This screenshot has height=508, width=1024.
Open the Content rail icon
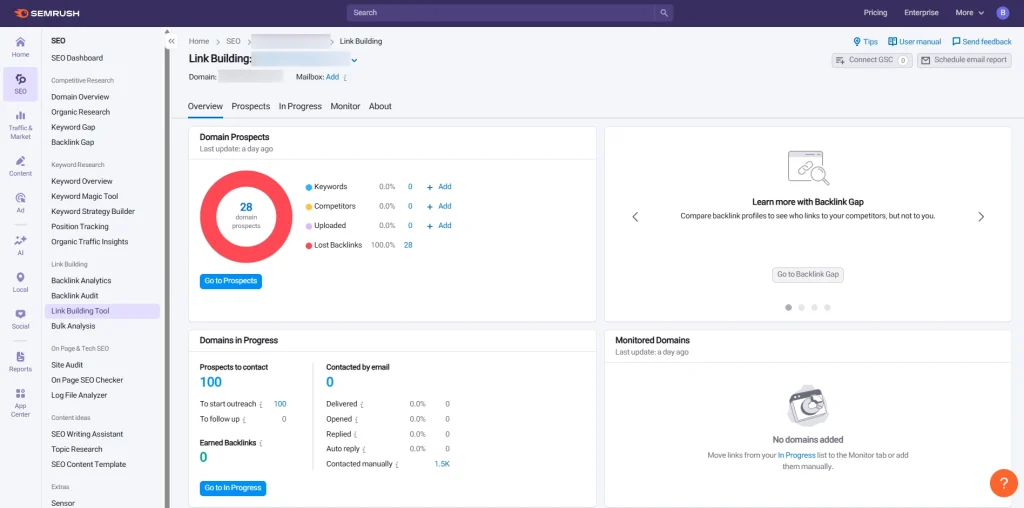click(x=20, y=166)
